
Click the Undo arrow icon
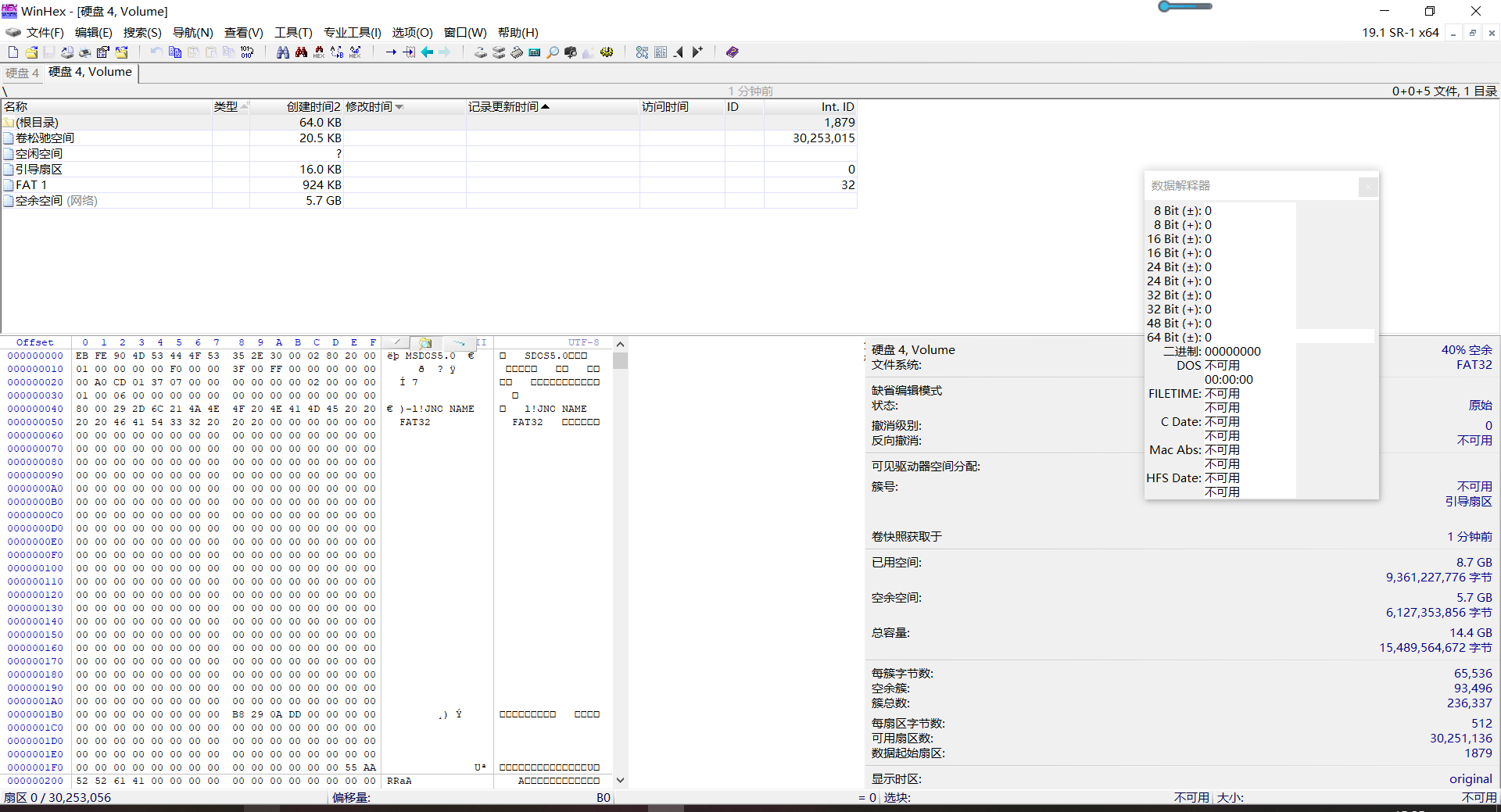click(156, 52)
